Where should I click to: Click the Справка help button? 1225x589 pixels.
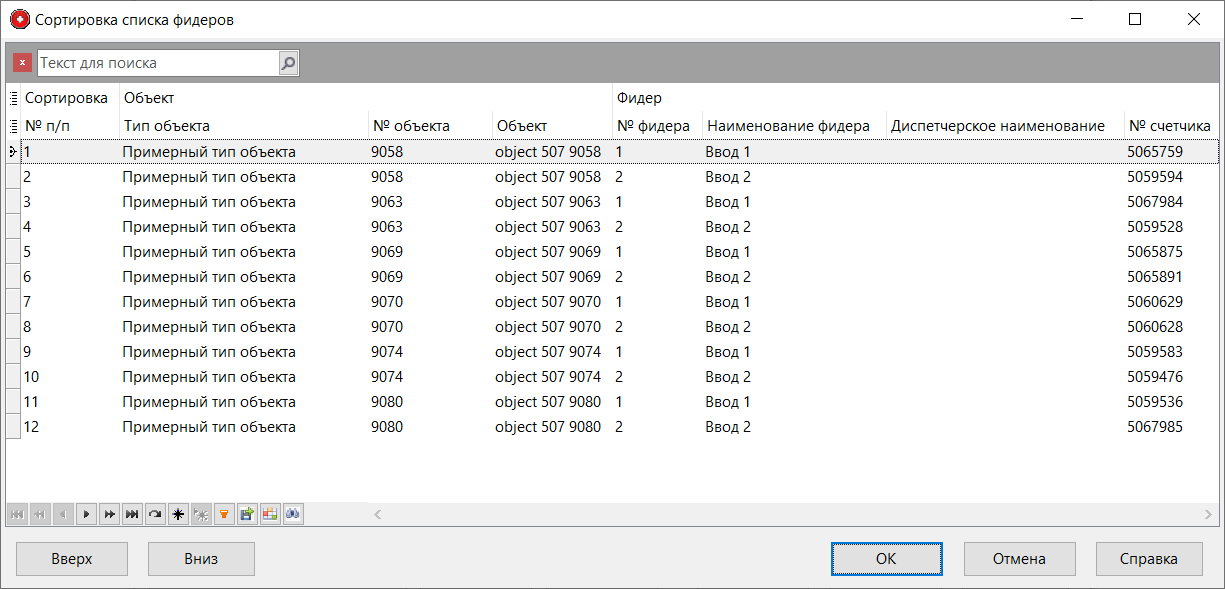[x=1148, y=559]
